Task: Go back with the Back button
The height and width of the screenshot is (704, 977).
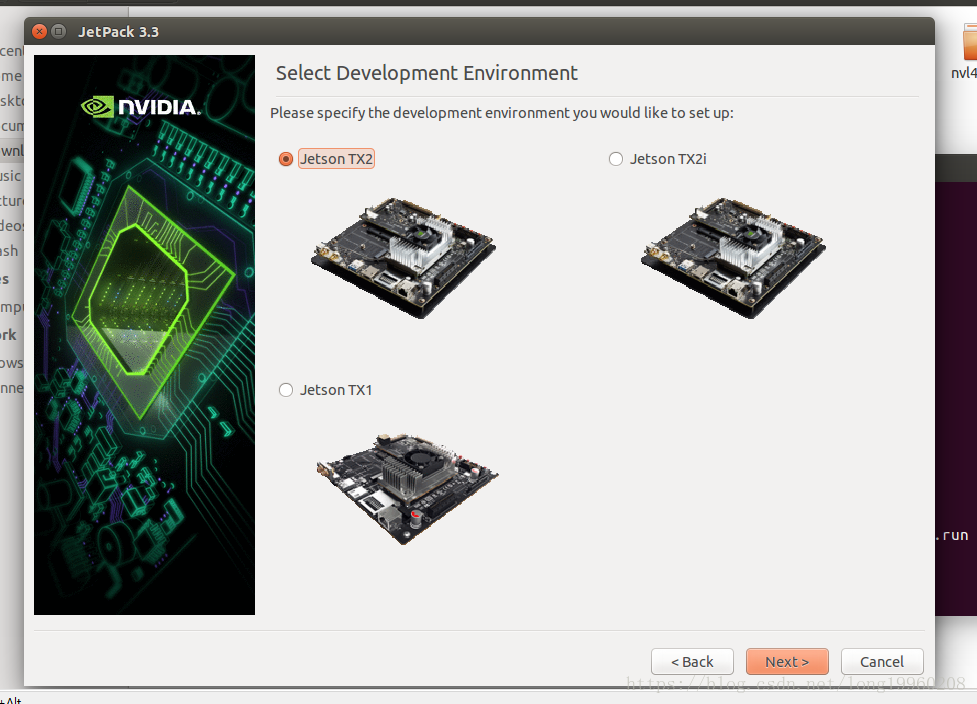Action: 692,662
